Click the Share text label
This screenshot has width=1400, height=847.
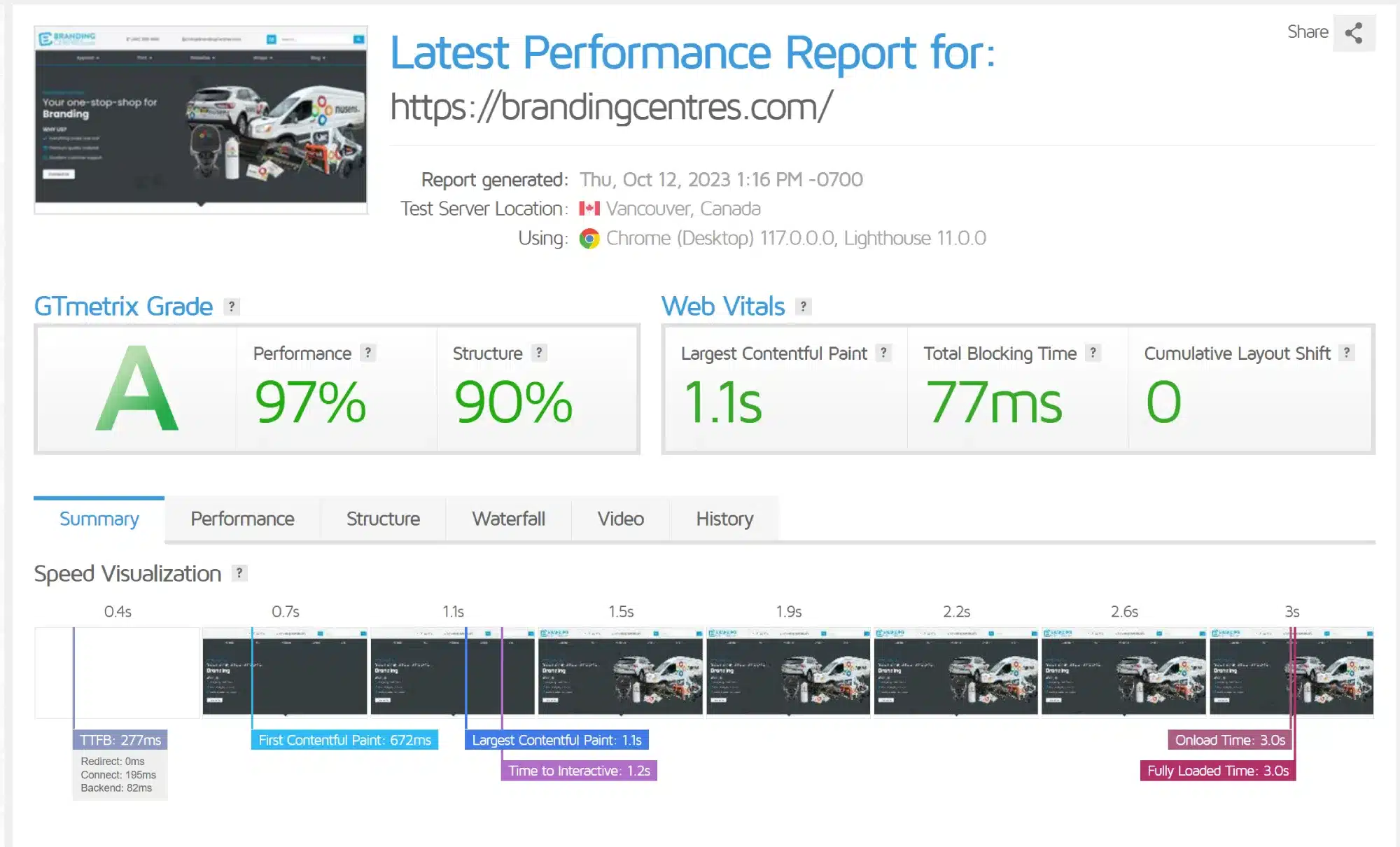(x=1308, y=31)
